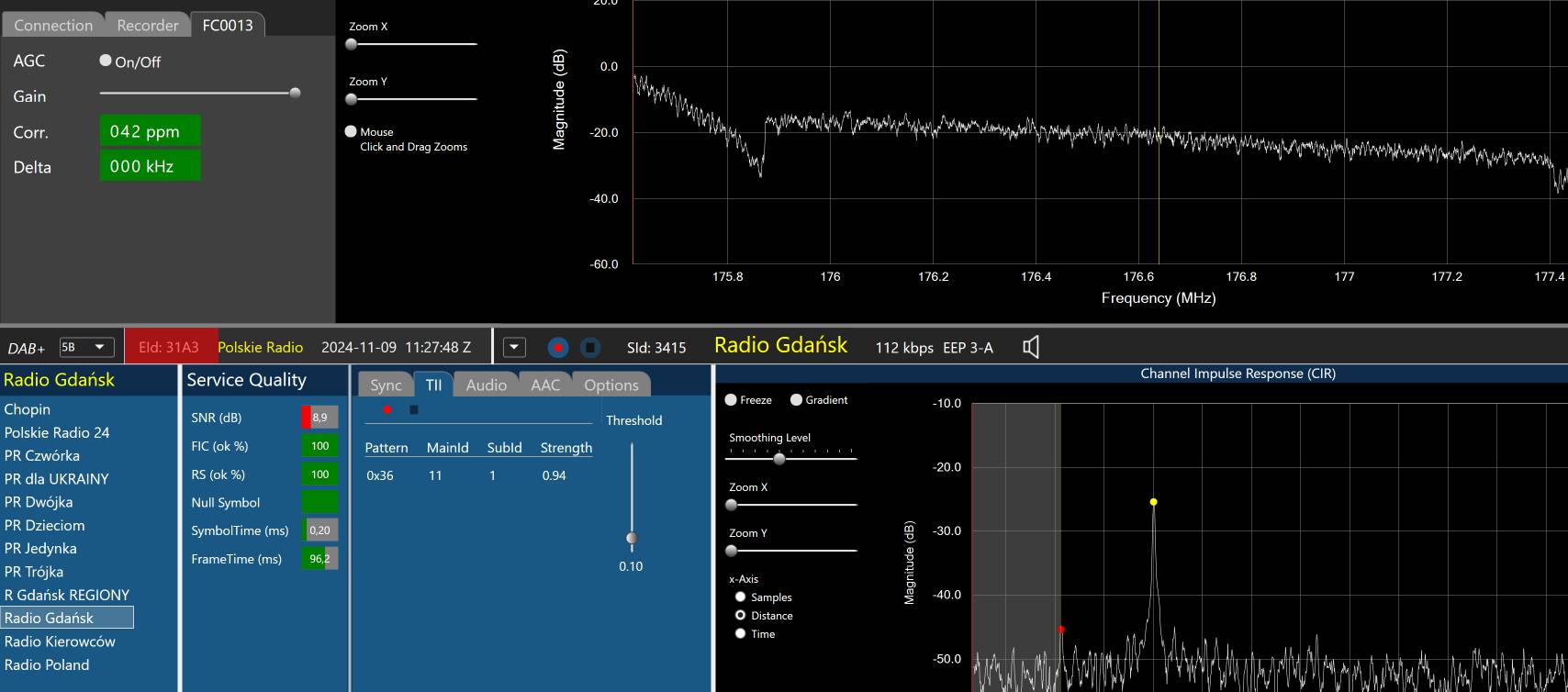Select PR Trójka from the service list
Viewport: 1568px width, 692px height.
tap(34, 572)
